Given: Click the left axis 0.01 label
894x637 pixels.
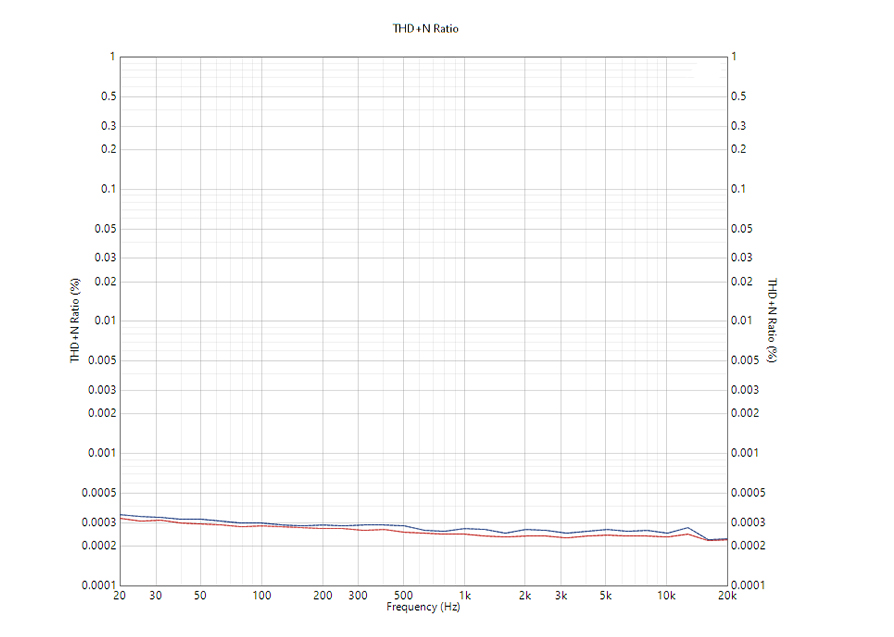Looking at the screenshot, I should click(105, 320).
